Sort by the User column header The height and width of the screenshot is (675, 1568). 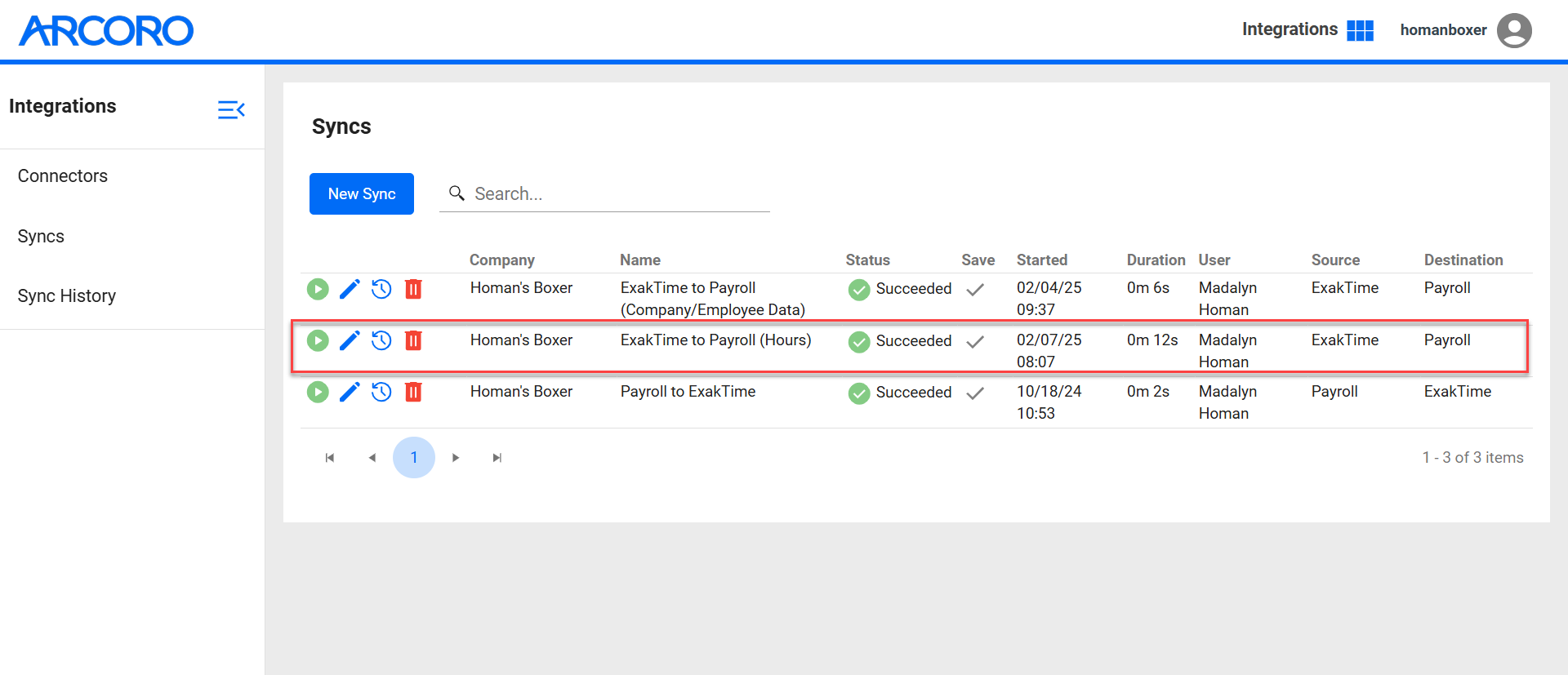1214,260
